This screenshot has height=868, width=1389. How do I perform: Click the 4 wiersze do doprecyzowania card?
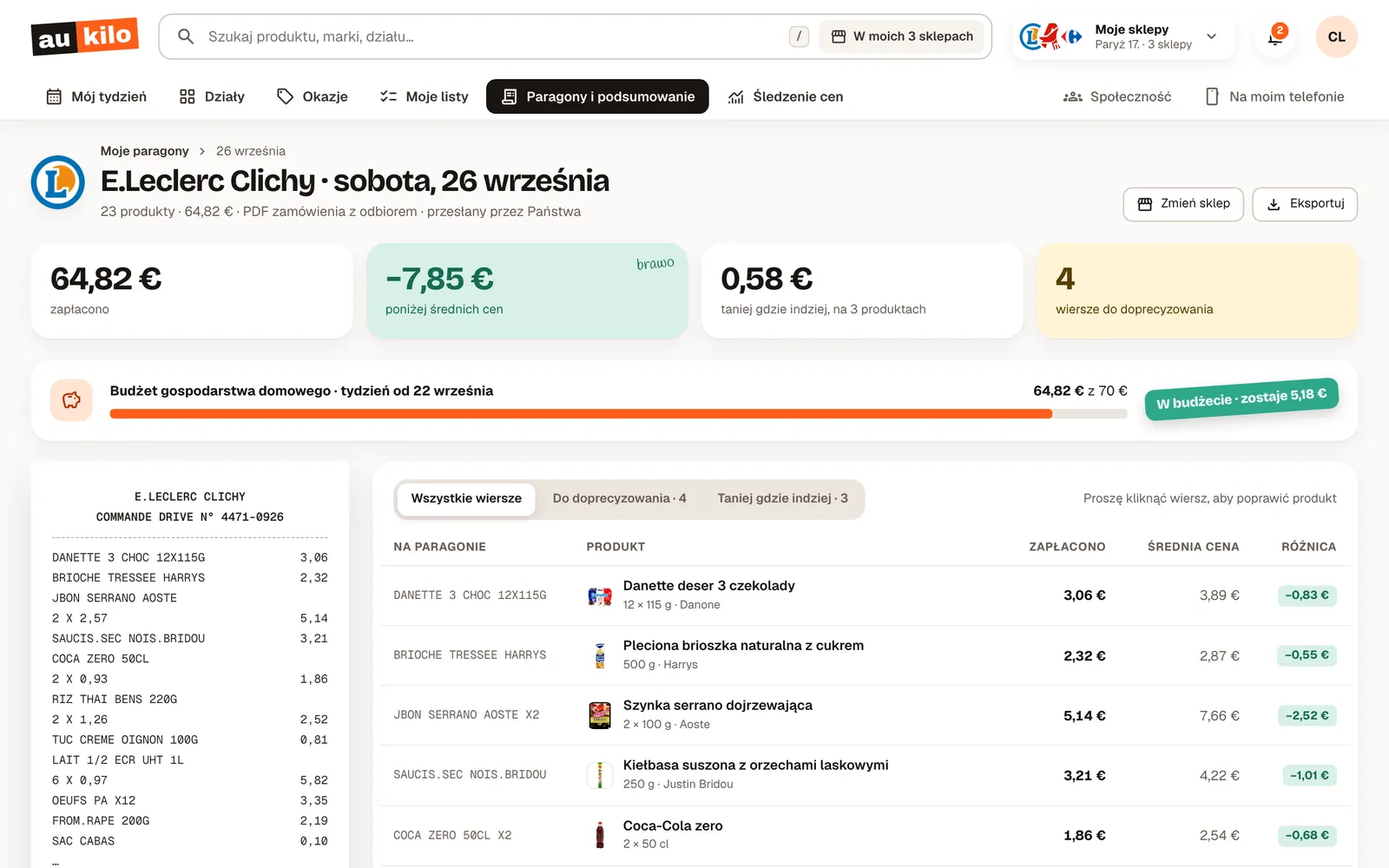tap(1197, 291)
